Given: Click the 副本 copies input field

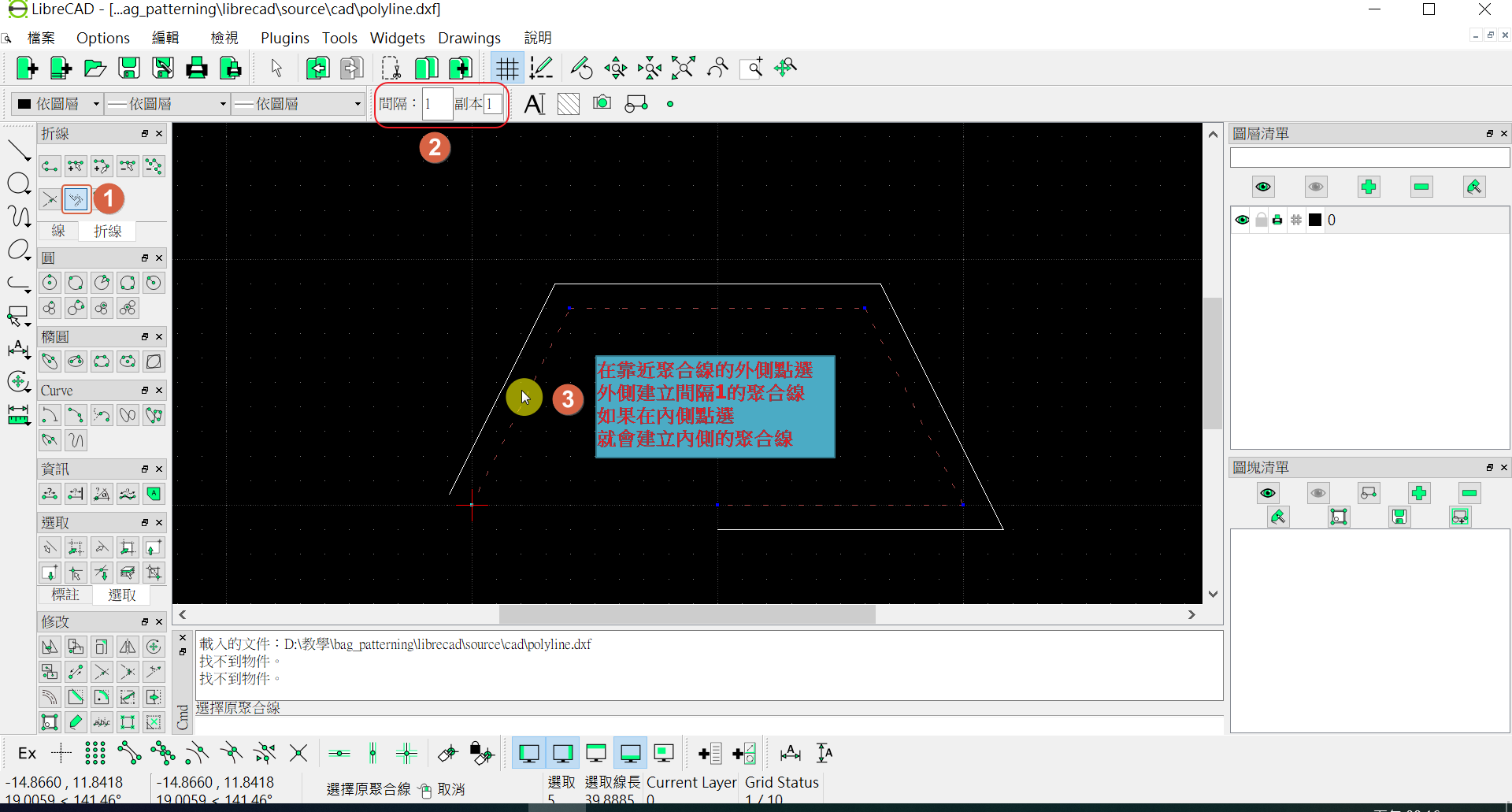Looking at the screenshot, I should point(493,104).
